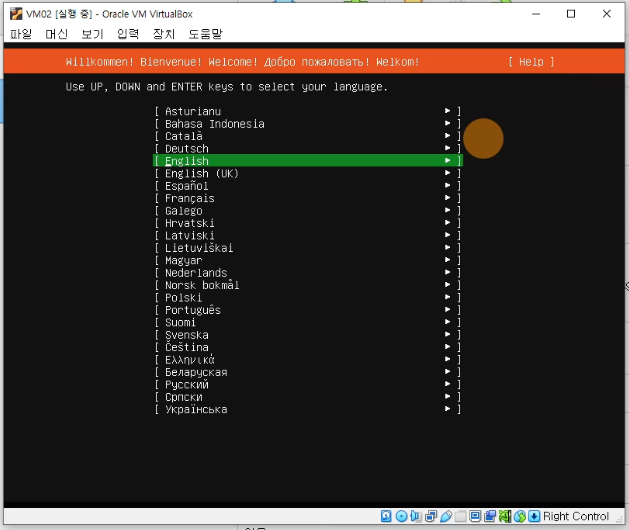Select Русский language entry

coord(308,384)
